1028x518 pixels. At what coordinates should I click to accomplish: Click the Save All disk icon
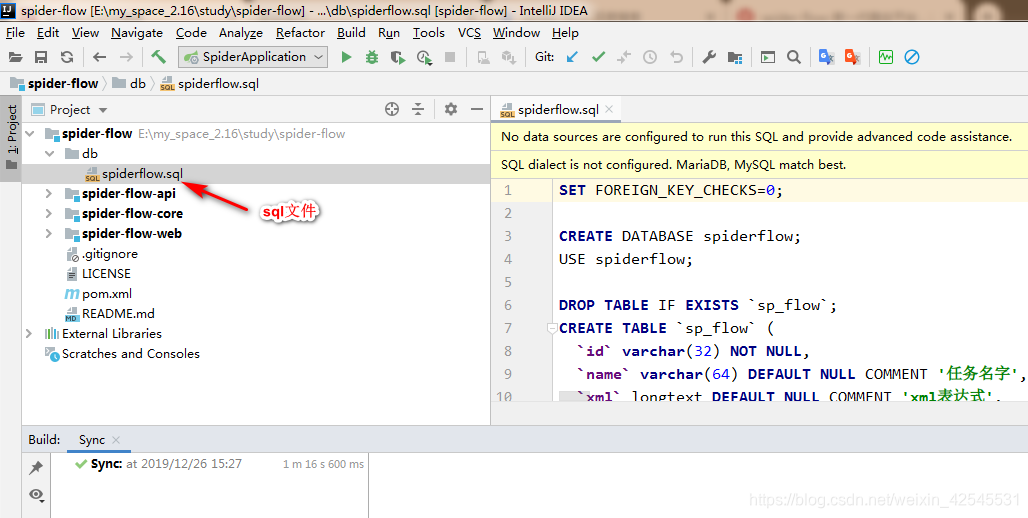(x=41, y=58)
